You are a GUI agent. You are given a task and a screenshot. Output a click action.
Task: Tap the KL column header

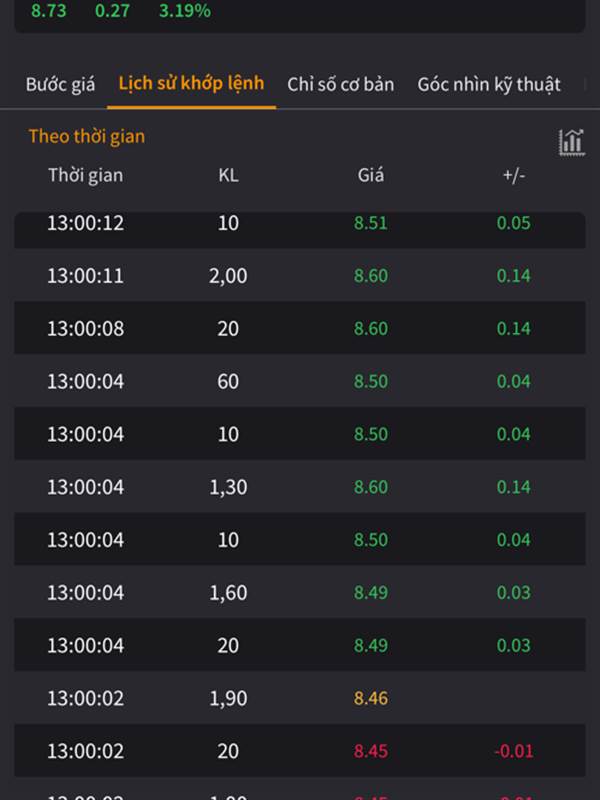[x=228, y=175]
